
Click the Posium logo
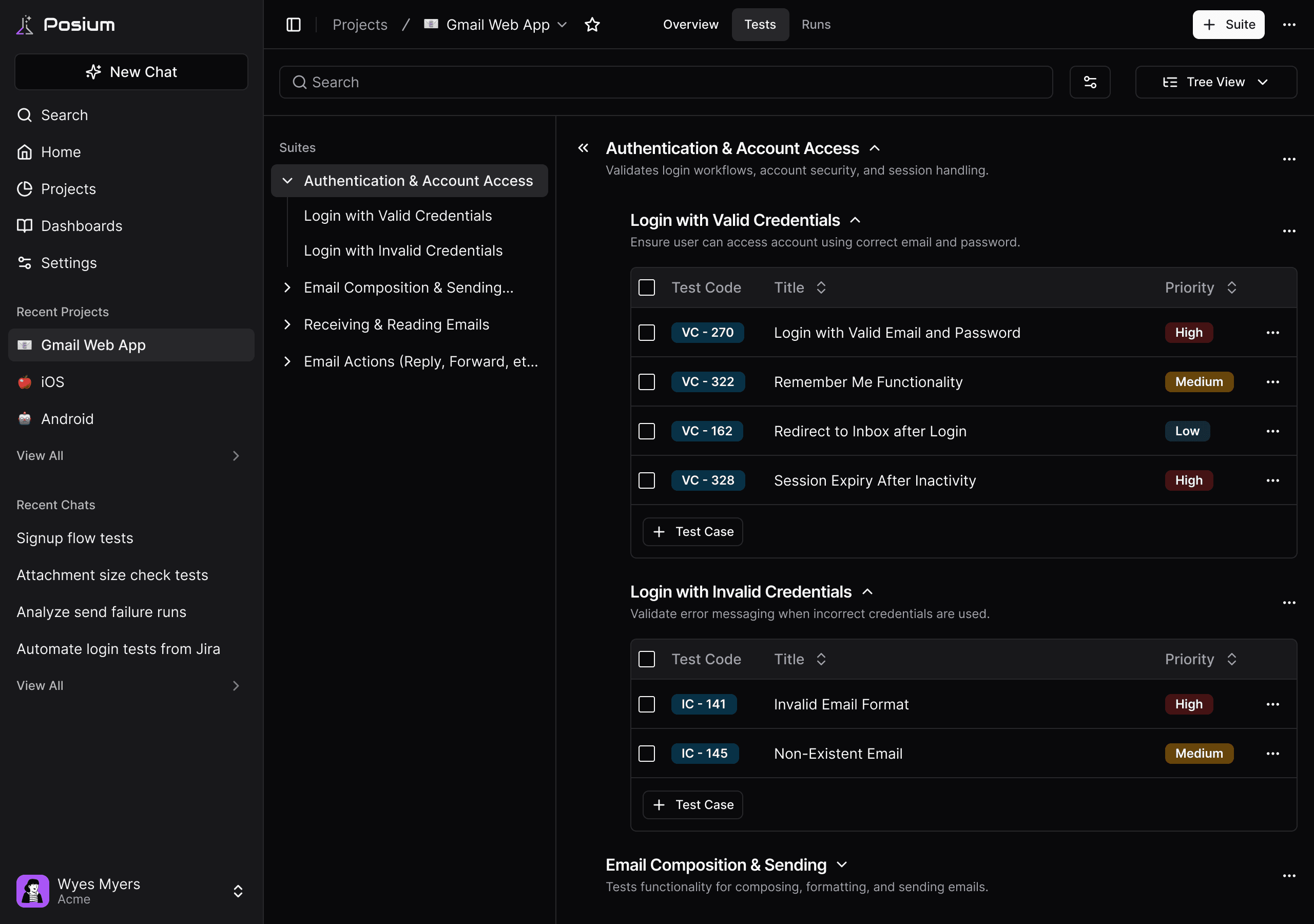click(x=65, y=24)
